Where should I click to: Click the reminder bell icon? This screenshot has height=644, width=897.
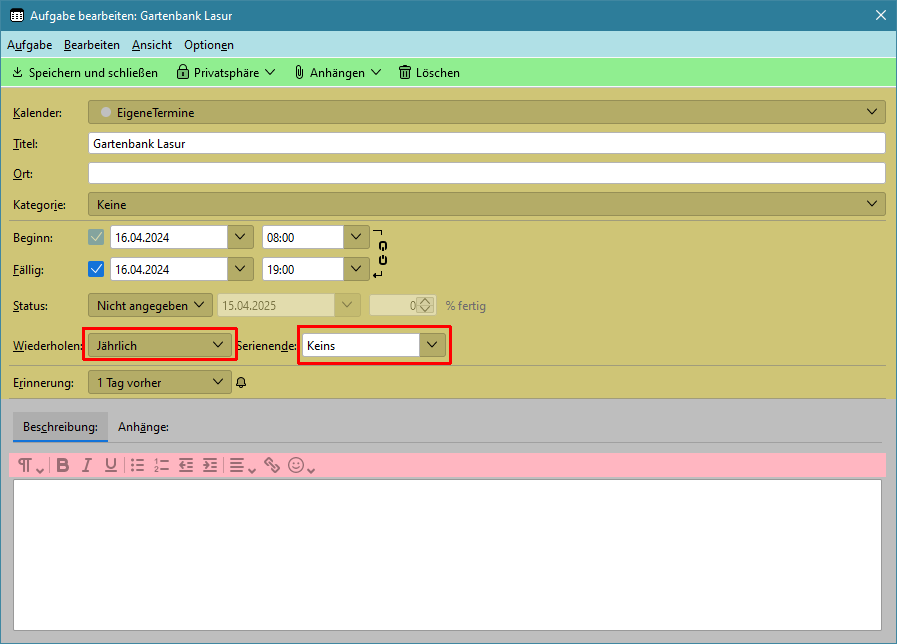pyautogui.click(x=240, y=382)
